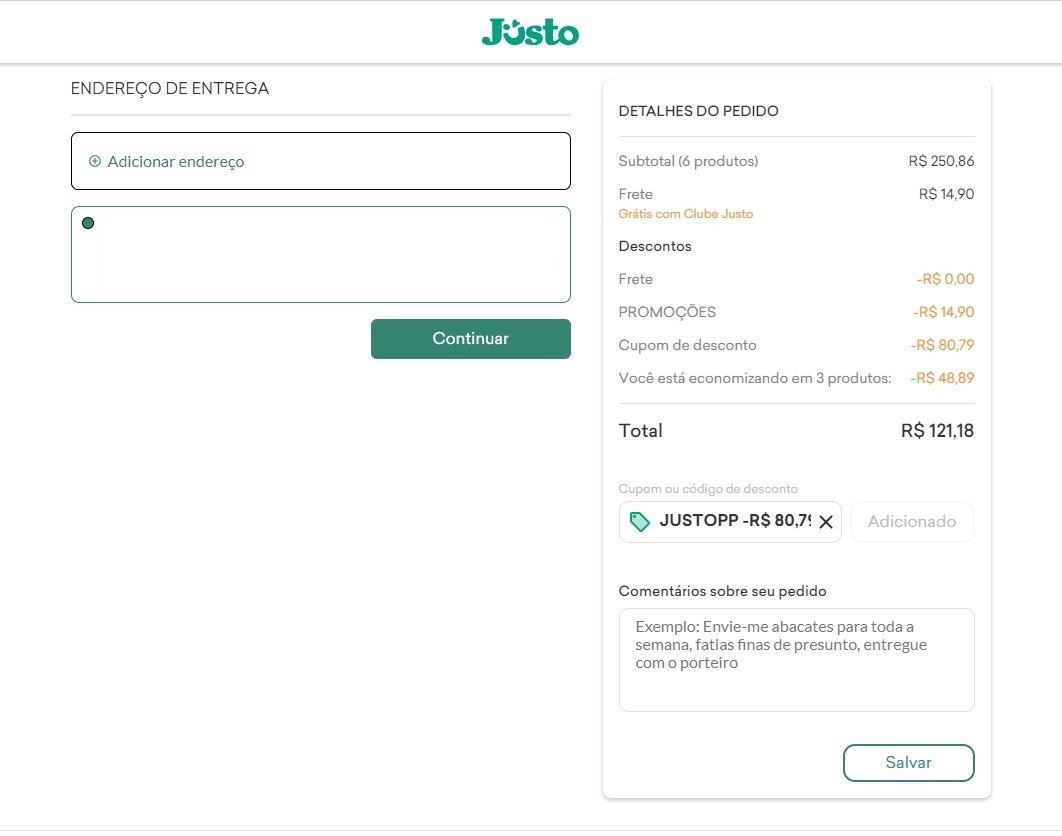This screenshot has height=836, width=1062.
Task: Click the Cupom de desconto discount row
Action: (796, 345)
